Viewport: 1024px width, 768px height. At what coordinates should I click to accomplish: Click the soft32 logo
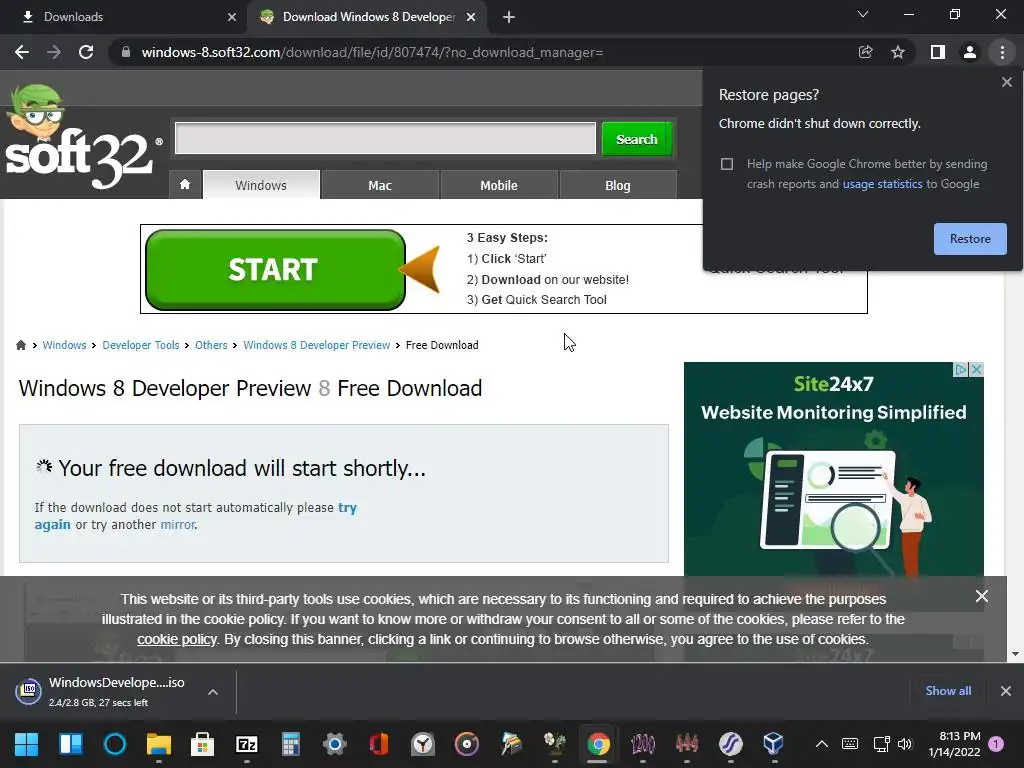pos(82,138)
